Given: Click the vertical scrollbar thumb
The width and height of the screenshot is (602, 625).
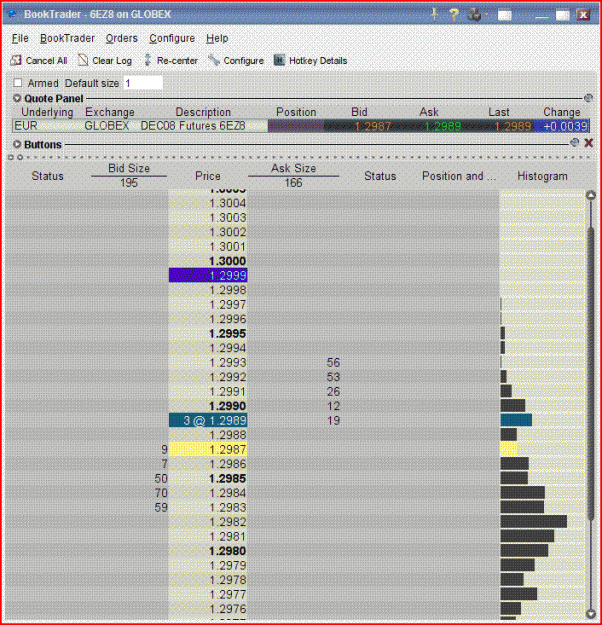Looking at the screenshot, I should click(591, 375).
